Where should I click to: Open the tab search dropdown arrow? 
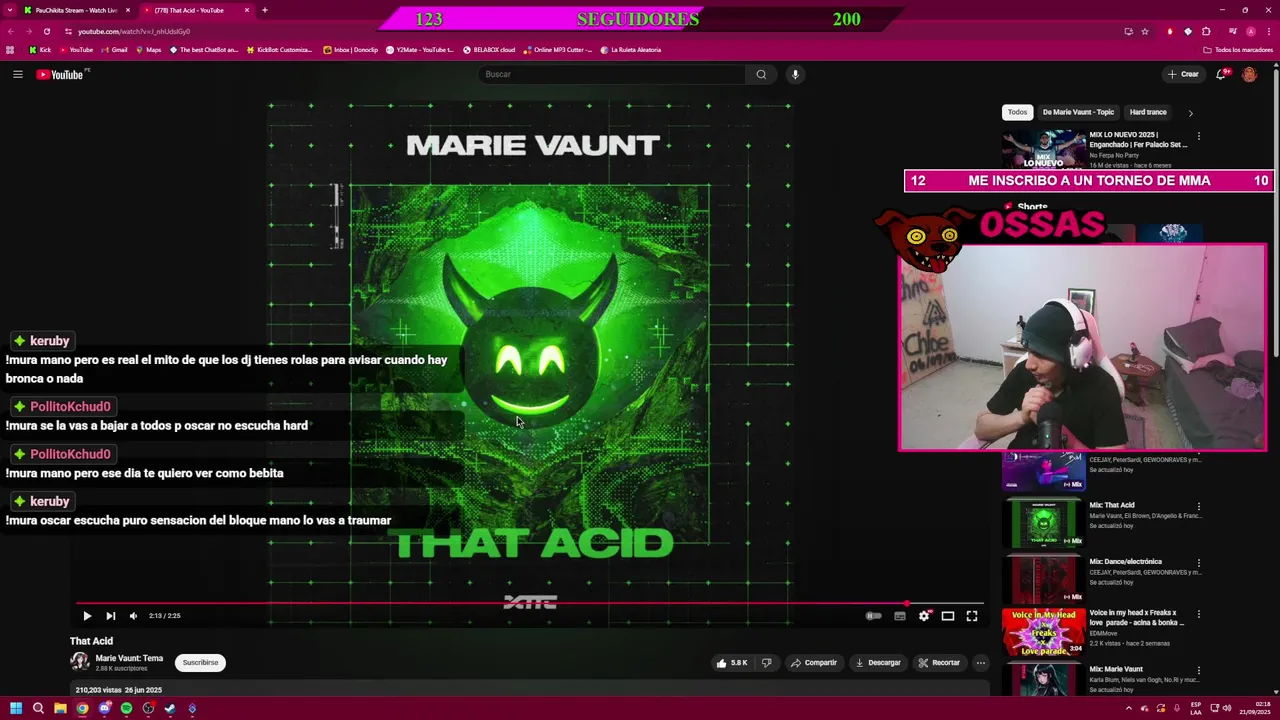point(9,10)
